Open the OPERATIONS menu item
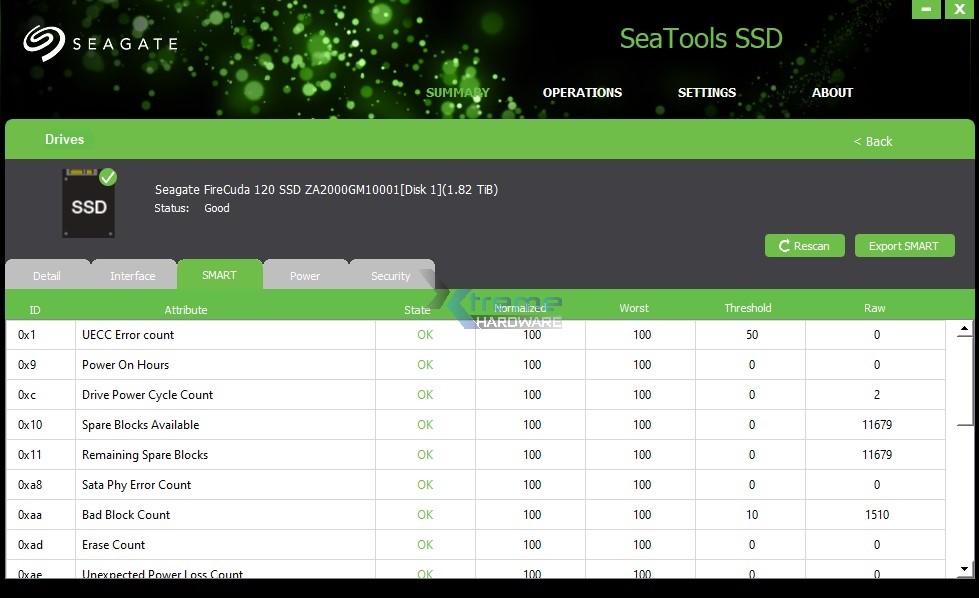 [x=582, y=92]
